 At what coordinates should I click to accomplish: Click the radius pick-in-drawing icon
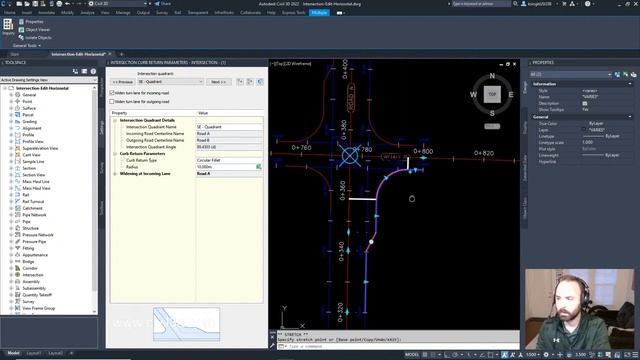tap(258, 167)
